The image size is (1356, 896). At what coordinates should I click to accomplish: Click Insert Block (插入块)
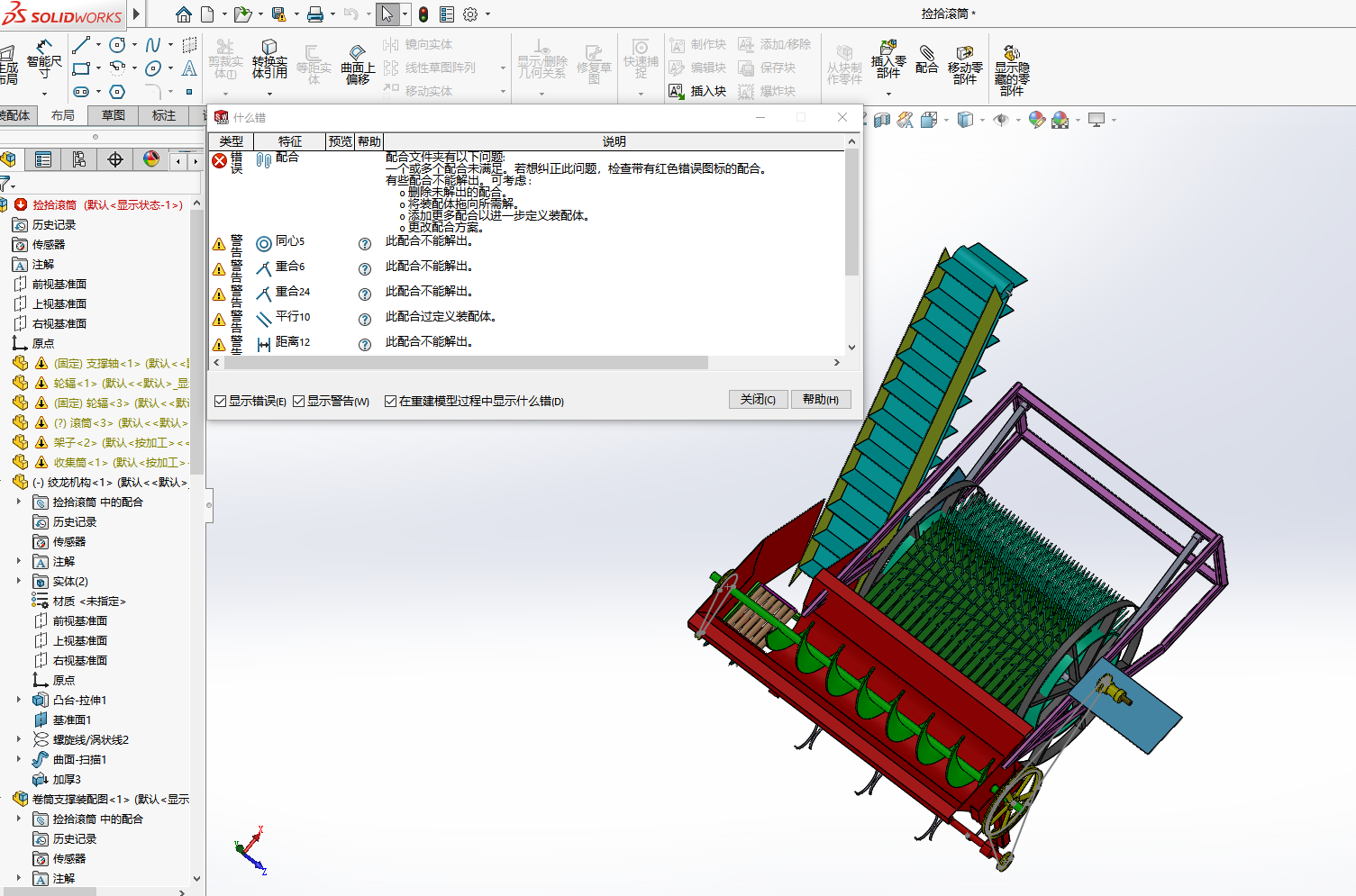tap(697, 91)
